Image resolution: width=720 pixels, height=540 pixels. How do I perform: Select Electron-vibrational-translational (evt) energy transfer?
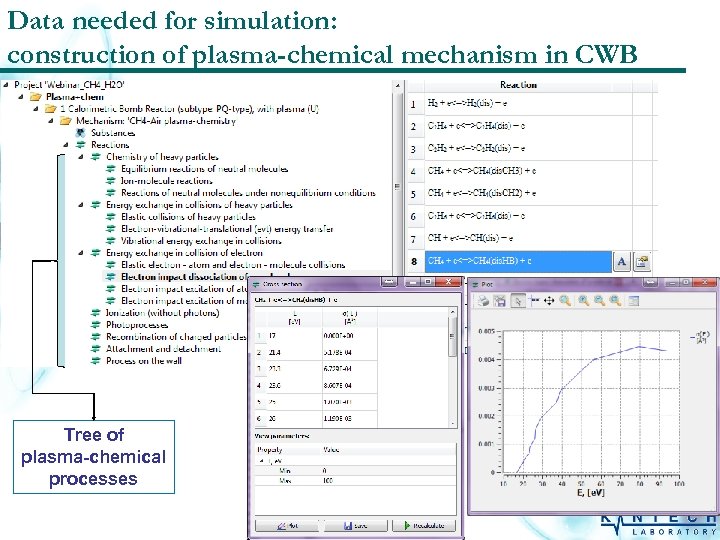[x=227, y=229]
